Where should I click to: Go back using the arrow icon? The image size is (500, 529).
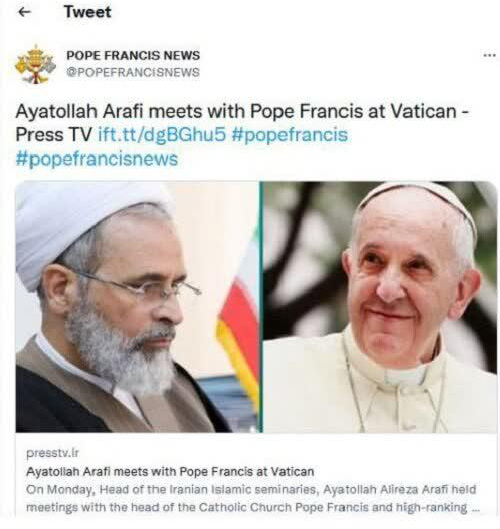point(24,12)
